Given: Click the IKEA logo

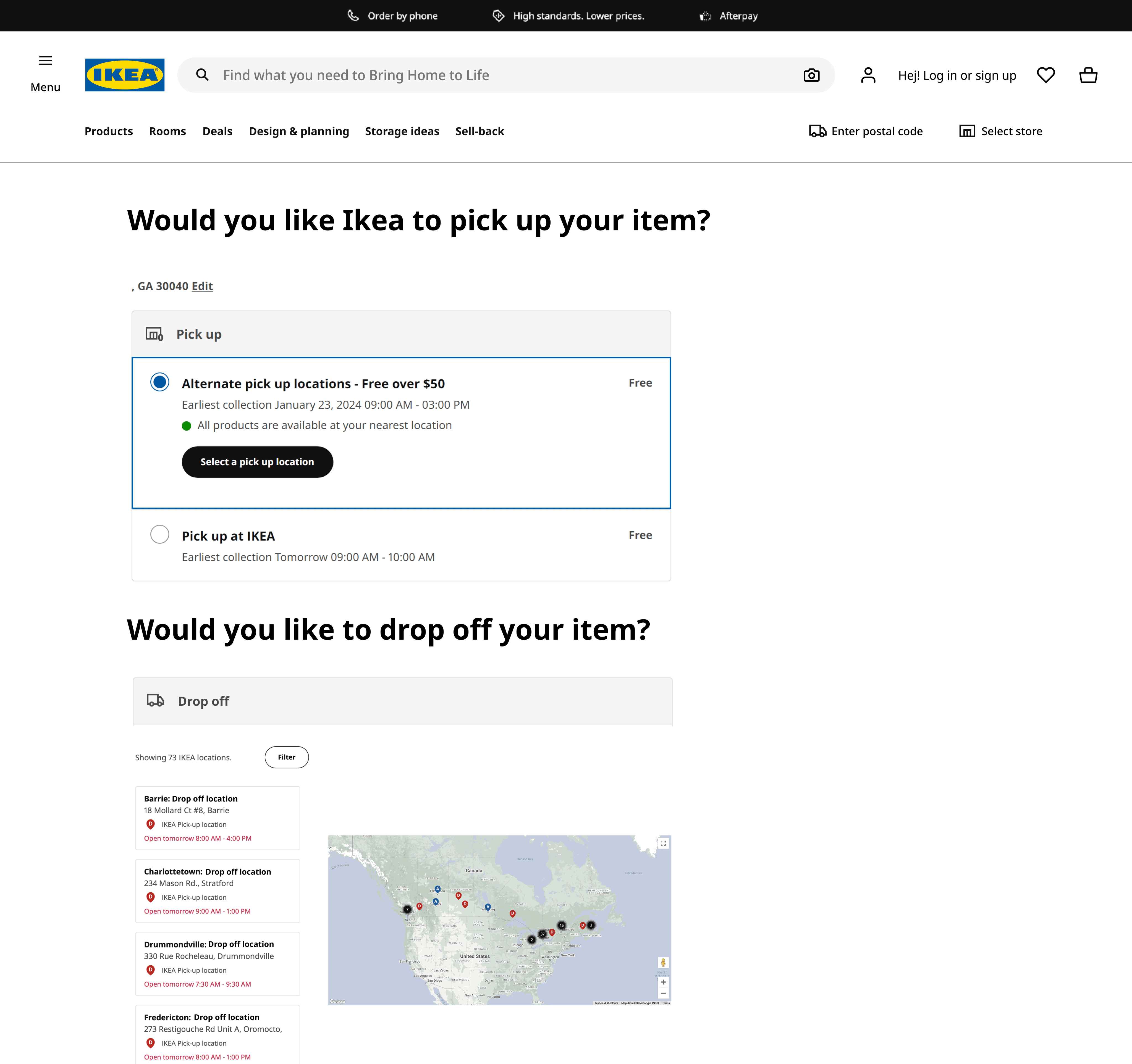Looking at the screenshot, I should coord(125,75).
